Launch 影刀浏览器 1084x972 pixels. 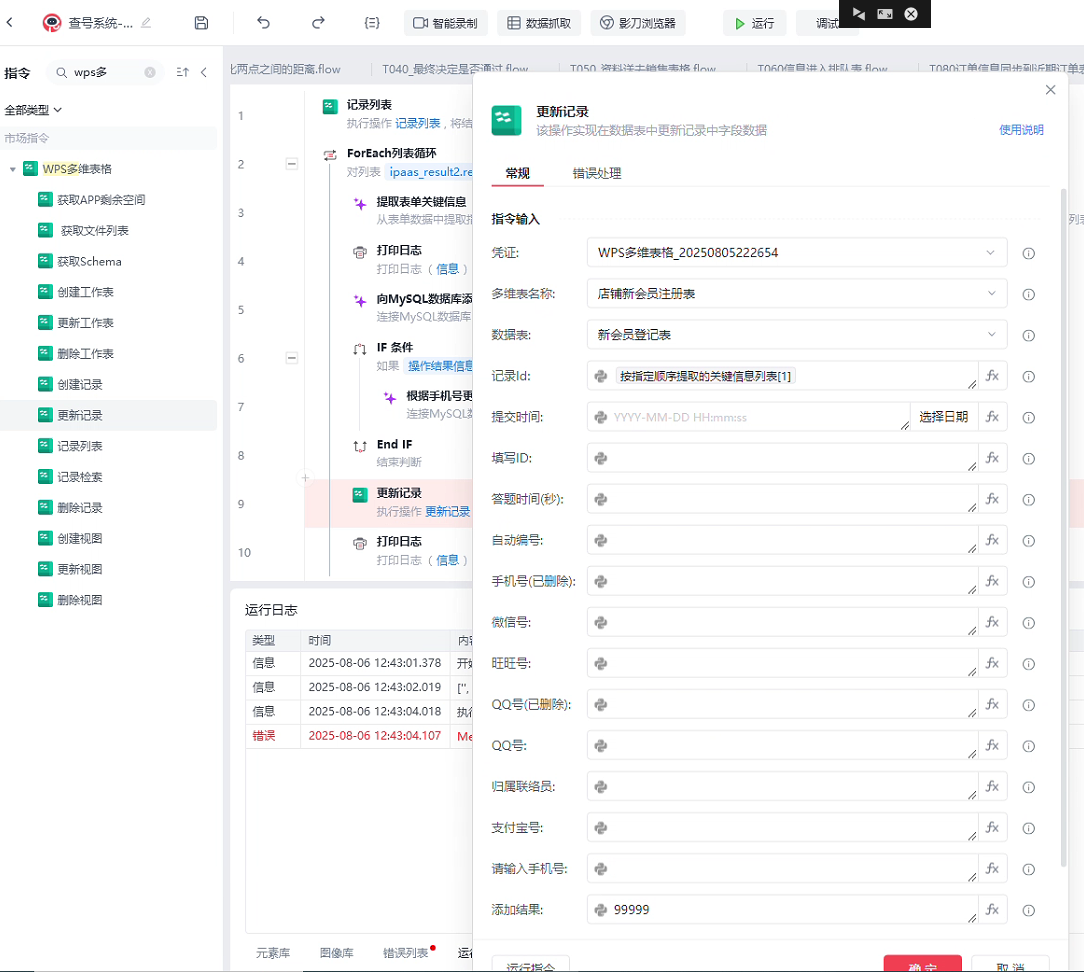click(x=637, y=23)
